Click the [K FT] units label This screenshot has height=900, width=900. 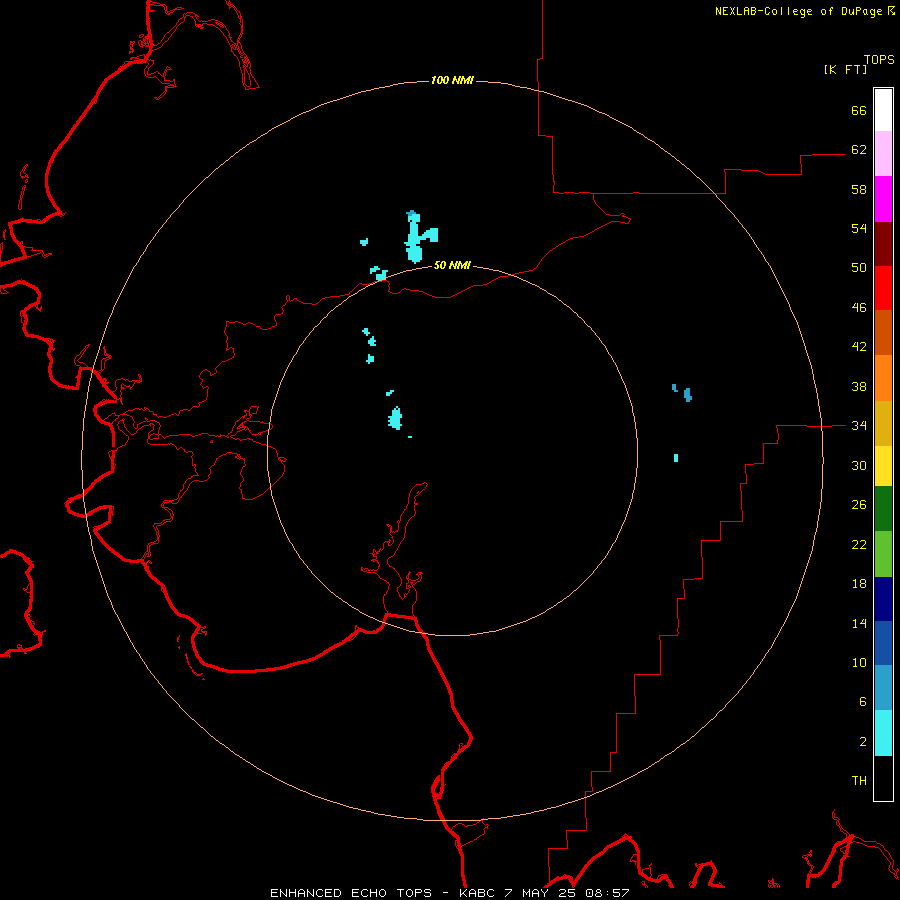point(845,69)
